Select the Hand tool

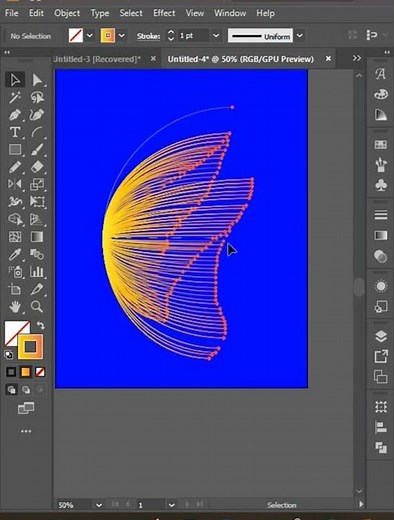coord(15,306)
